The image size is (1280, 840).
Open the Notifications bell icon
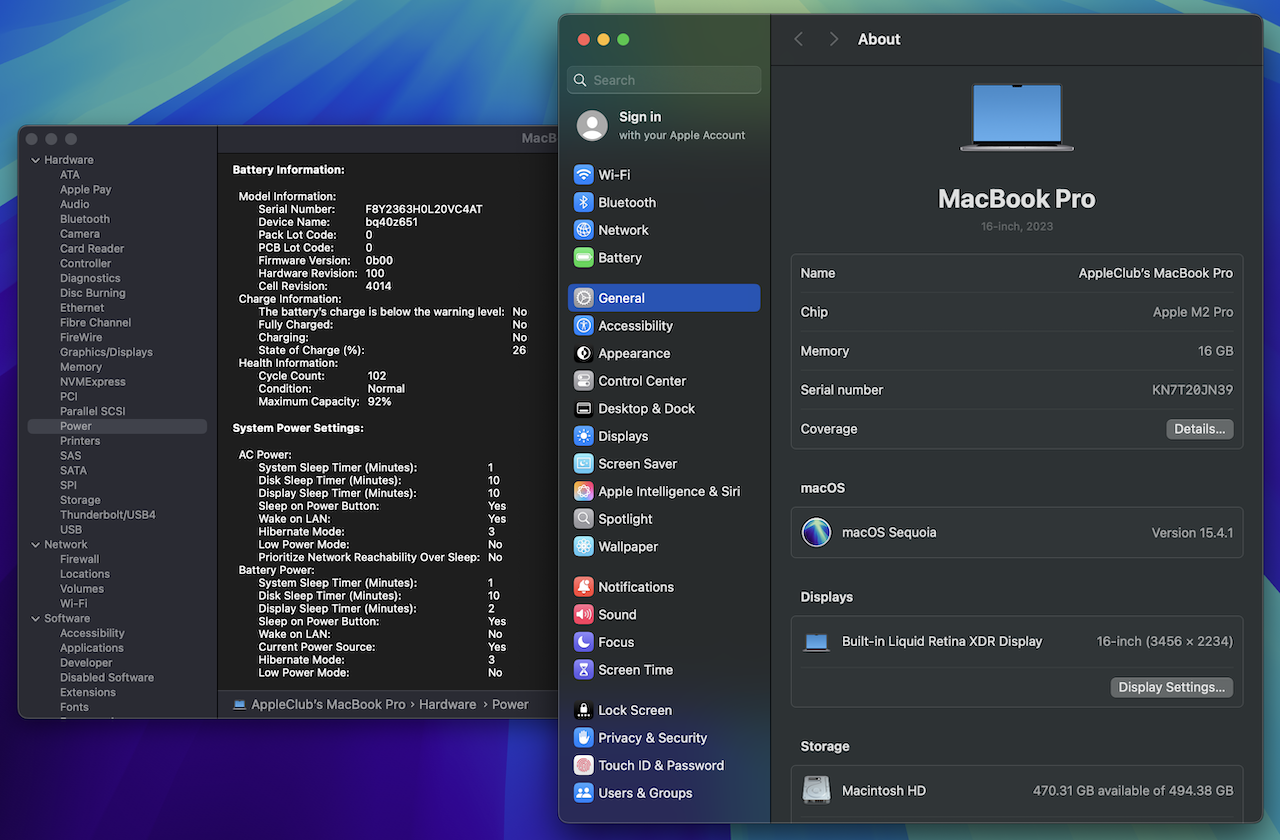(584, 587)
